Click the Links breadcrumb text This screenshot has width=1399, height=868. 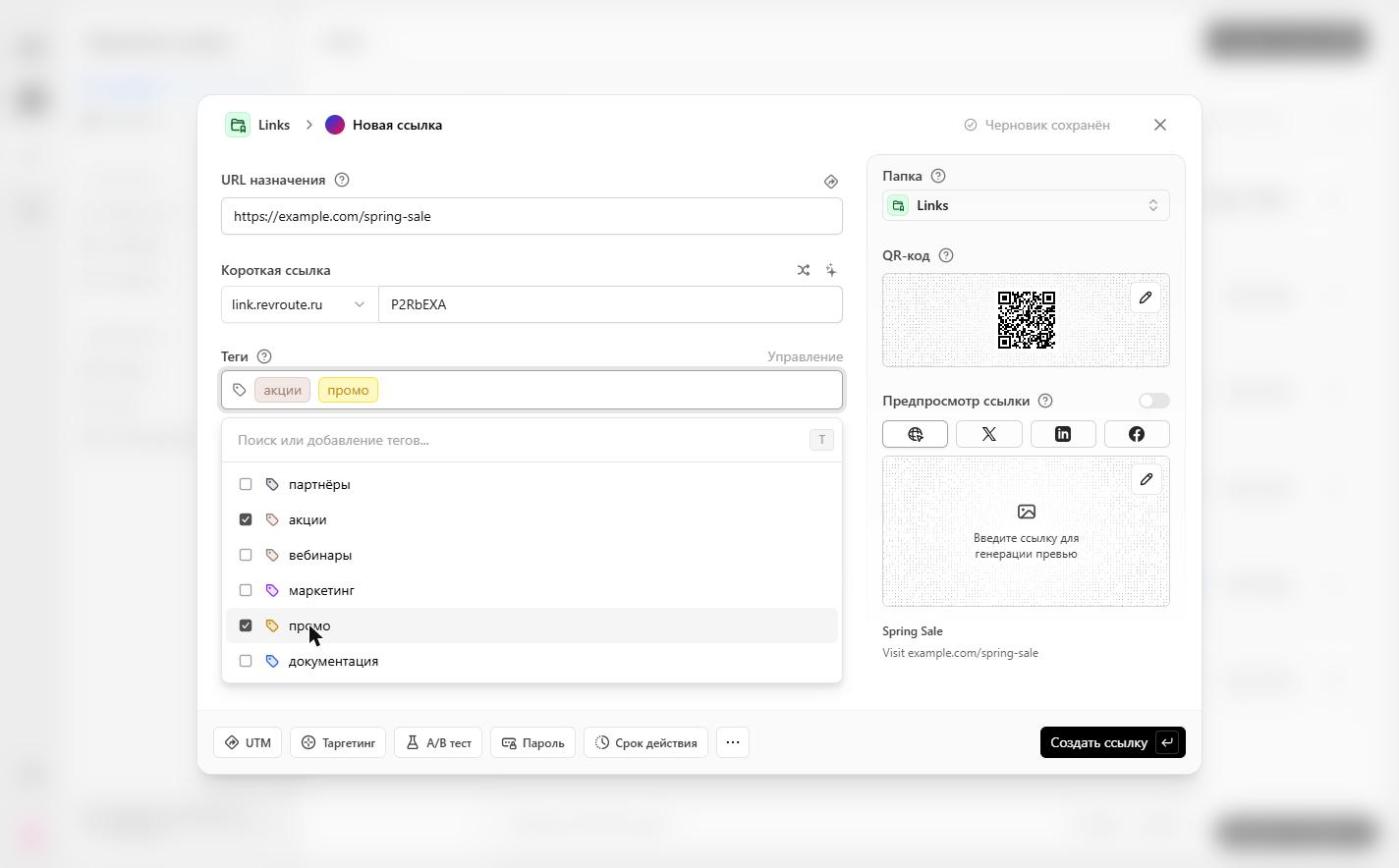pyautogui.click(x=274, y=125)
